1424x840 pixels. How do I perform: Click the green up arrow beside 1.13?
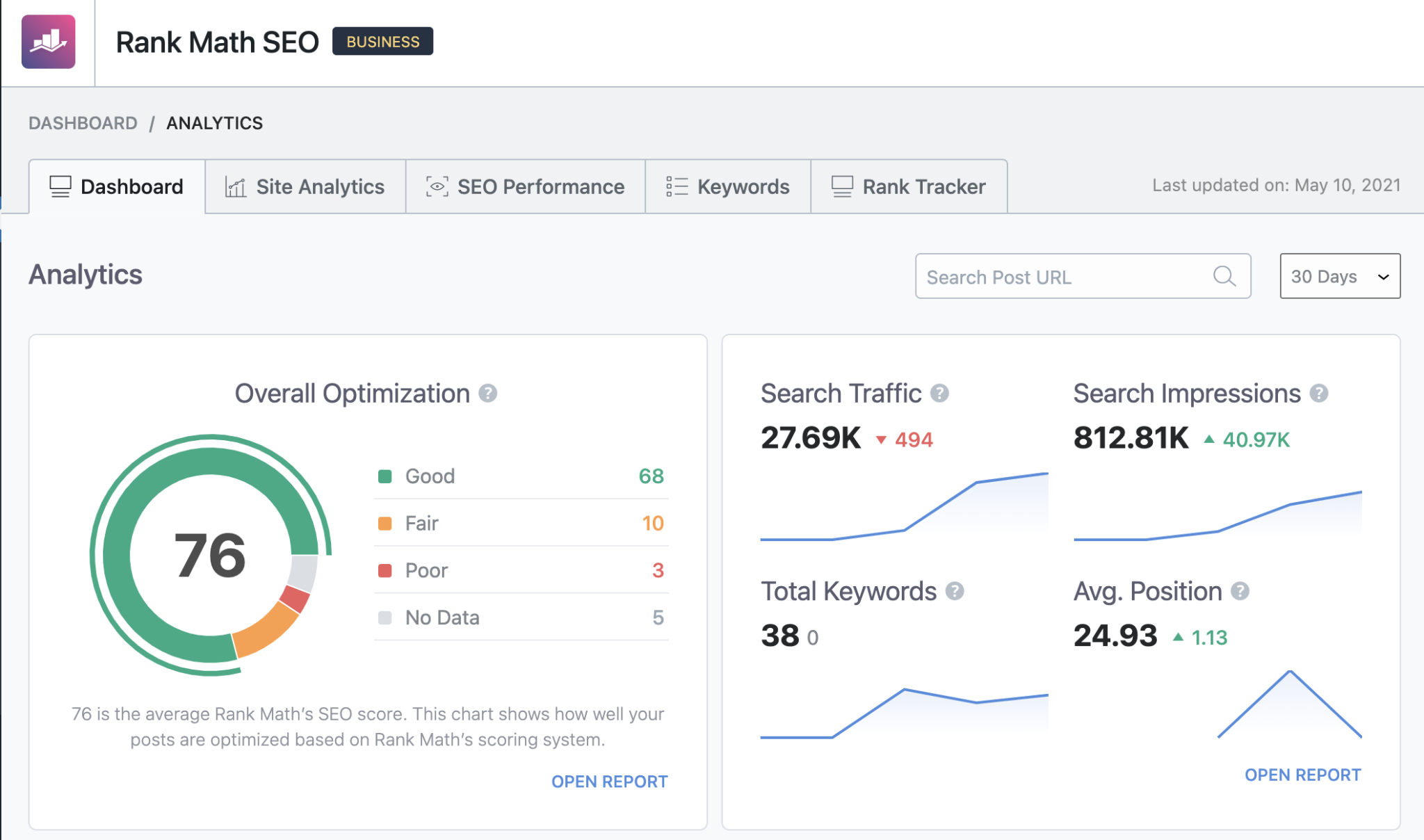(x=1178, y=636)
